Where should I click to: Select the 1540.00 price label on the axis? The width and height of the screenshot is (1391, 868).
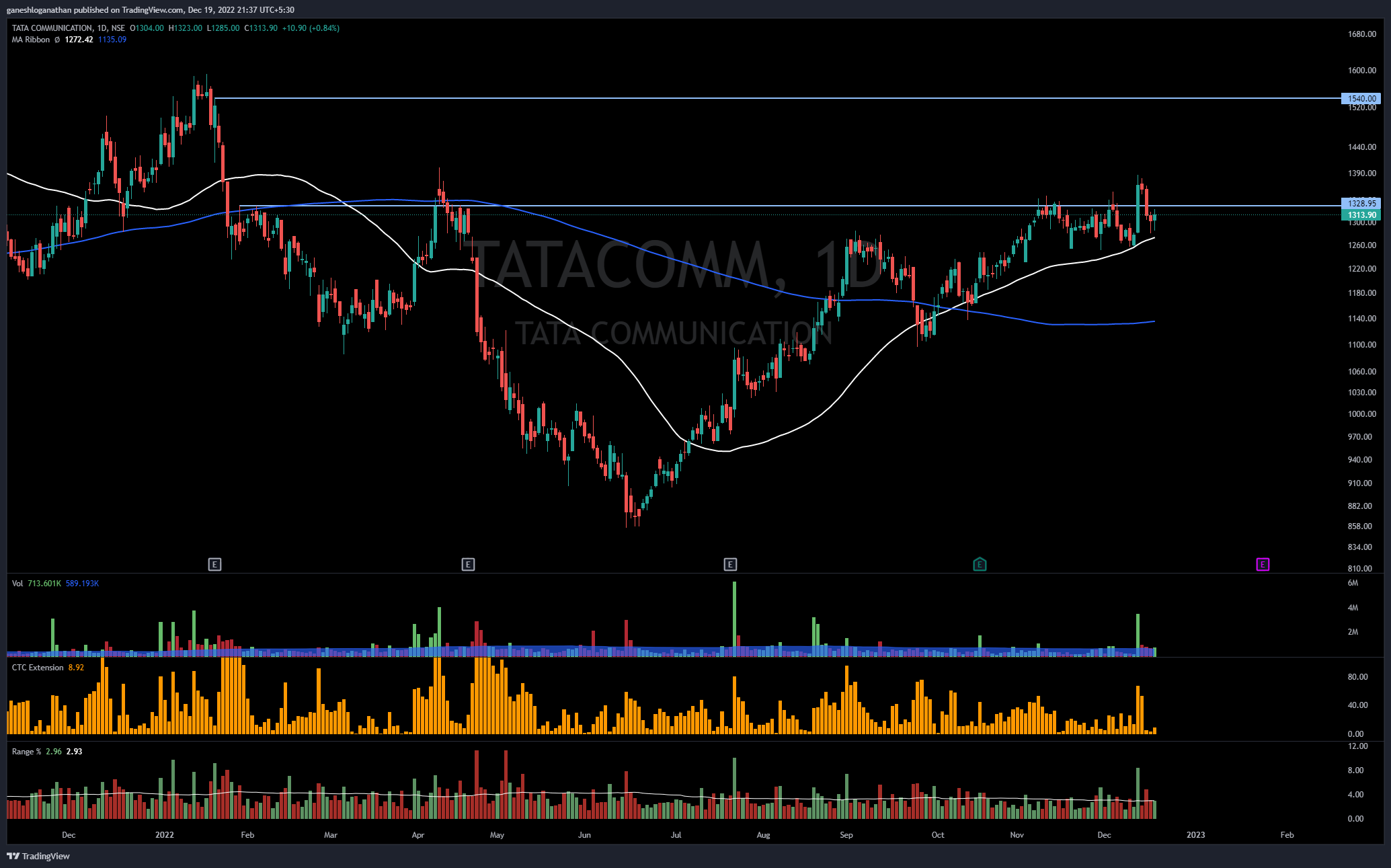coord(1361,98)
